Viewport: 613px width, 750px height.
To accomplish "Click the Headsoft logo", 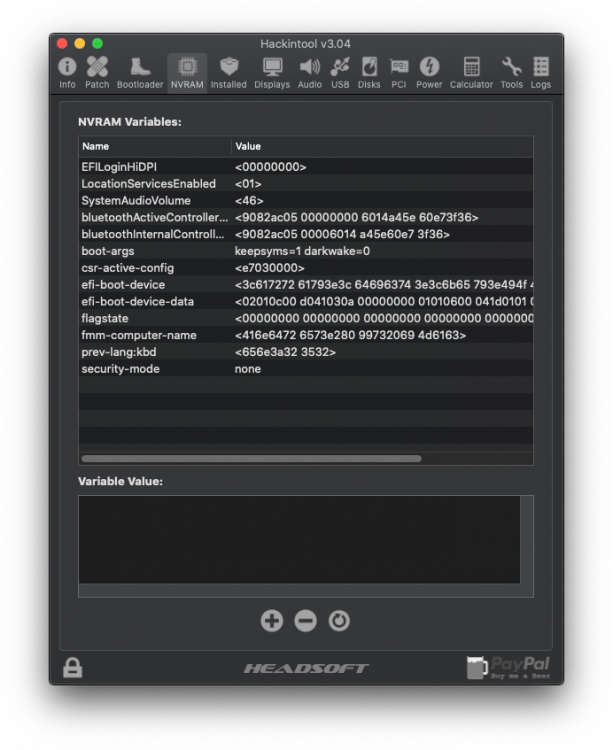I will tap(306, 668).
